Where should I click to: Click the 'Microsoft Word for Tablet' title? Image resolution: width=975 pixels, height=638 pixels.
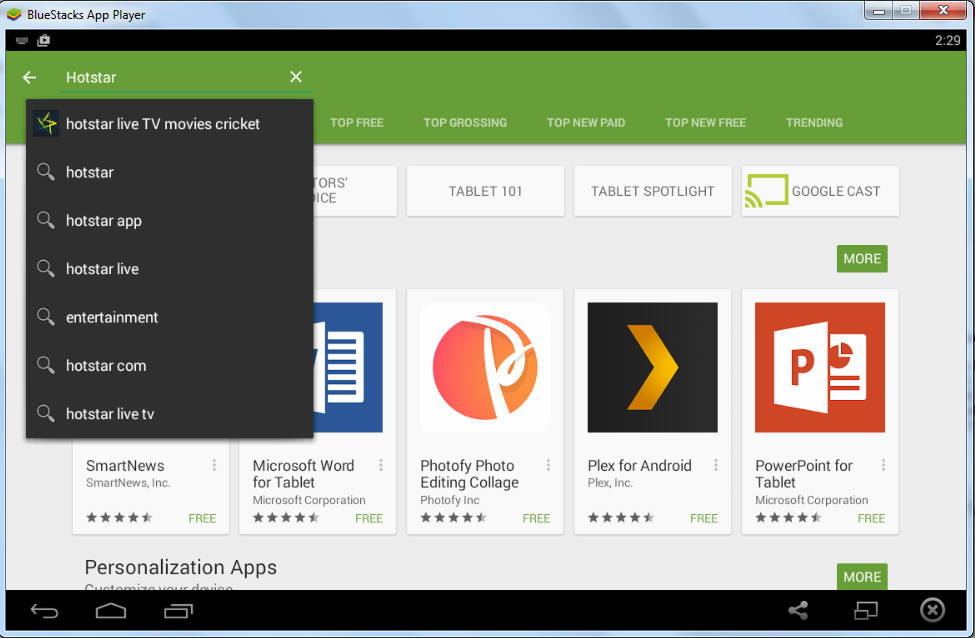pos(303,474)
